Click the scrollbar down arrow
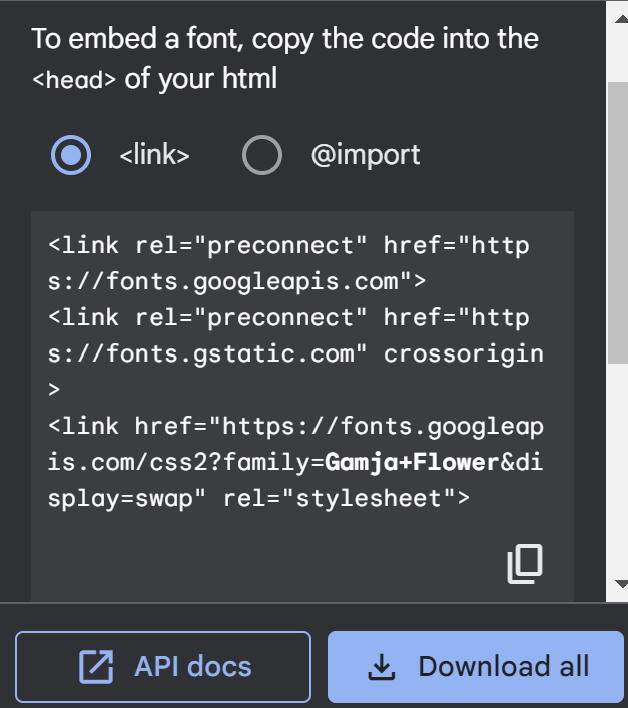Image resolution: width=628 pixels, height=708 pixels. (x=620, y=583)
